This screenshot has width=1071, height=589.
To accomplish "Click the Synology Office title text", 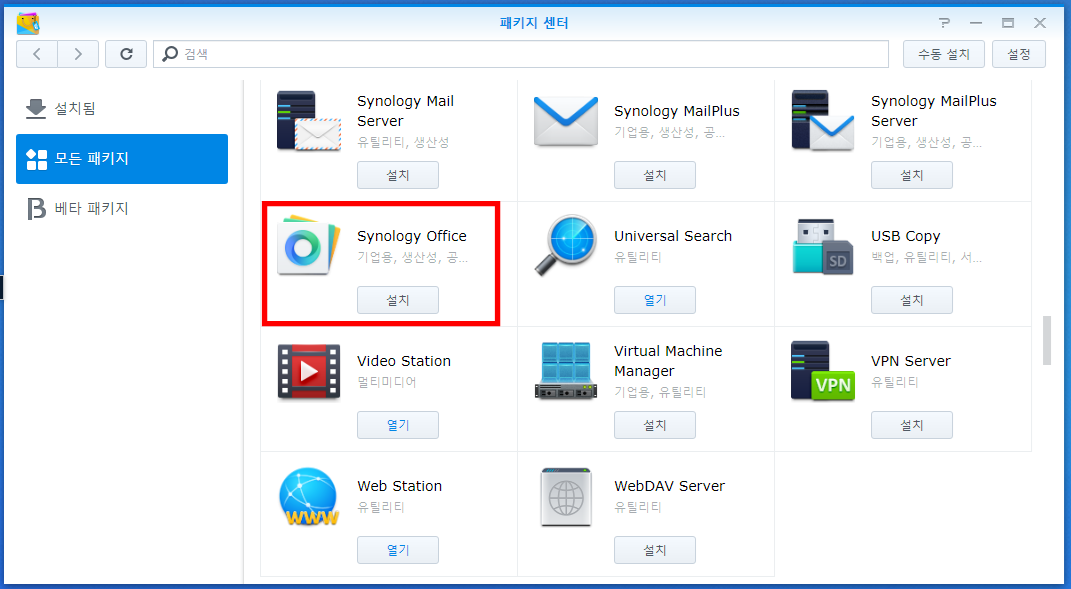I will pos(412,236).
